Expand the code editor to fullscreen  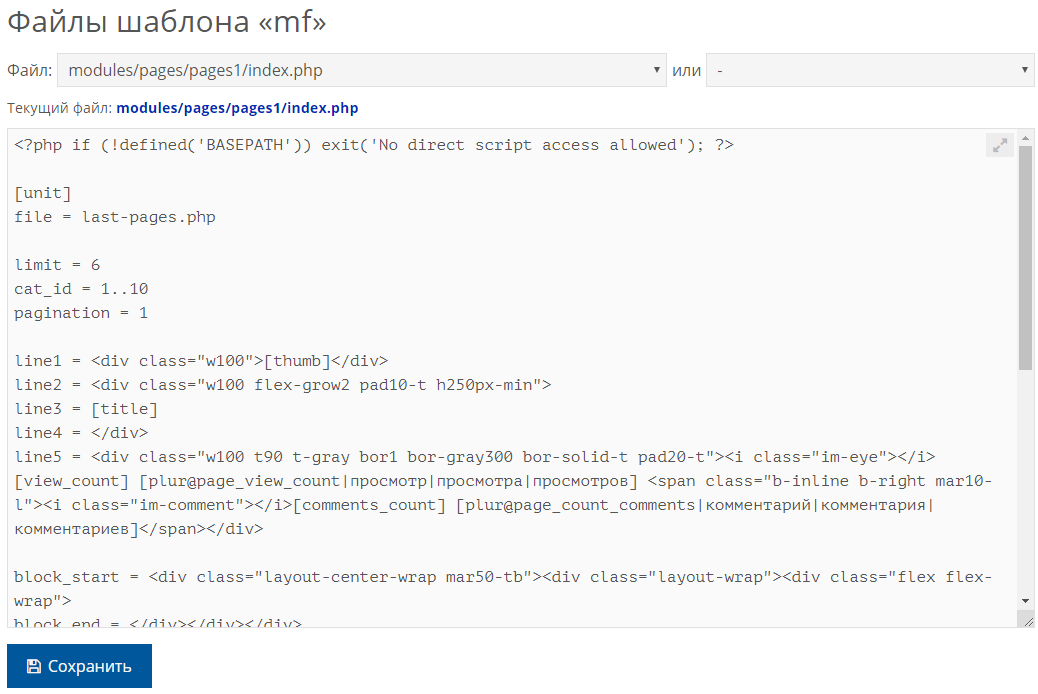(x=999, y=146)
